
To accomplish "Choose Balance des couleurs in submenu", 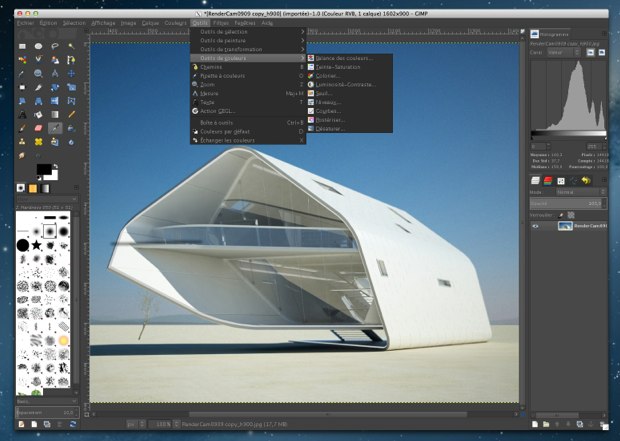I will pyautogui.click(x=350, y=58).
